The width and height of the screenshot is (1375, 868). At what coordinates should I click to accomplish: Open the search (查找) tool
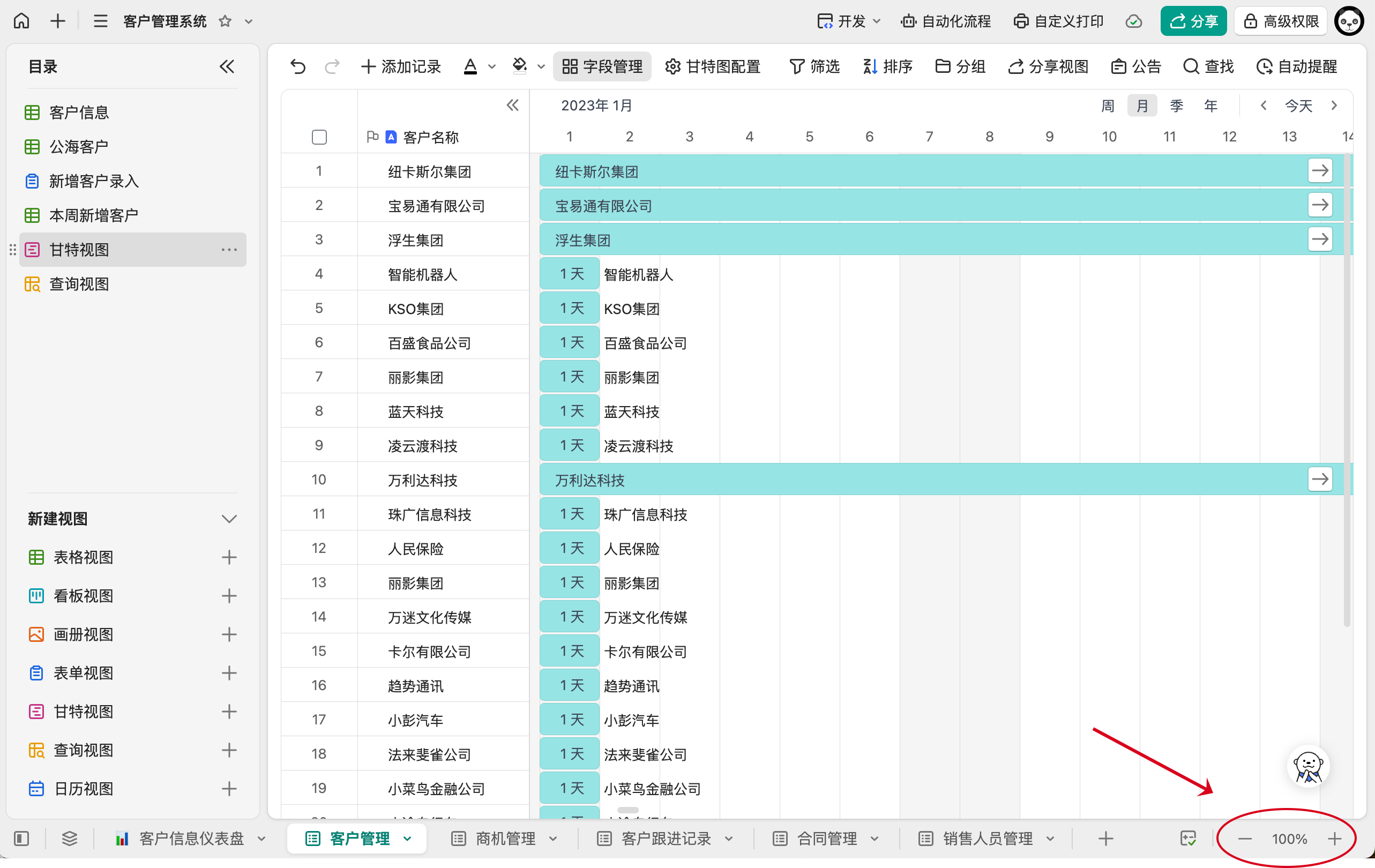pos(1208,67)
